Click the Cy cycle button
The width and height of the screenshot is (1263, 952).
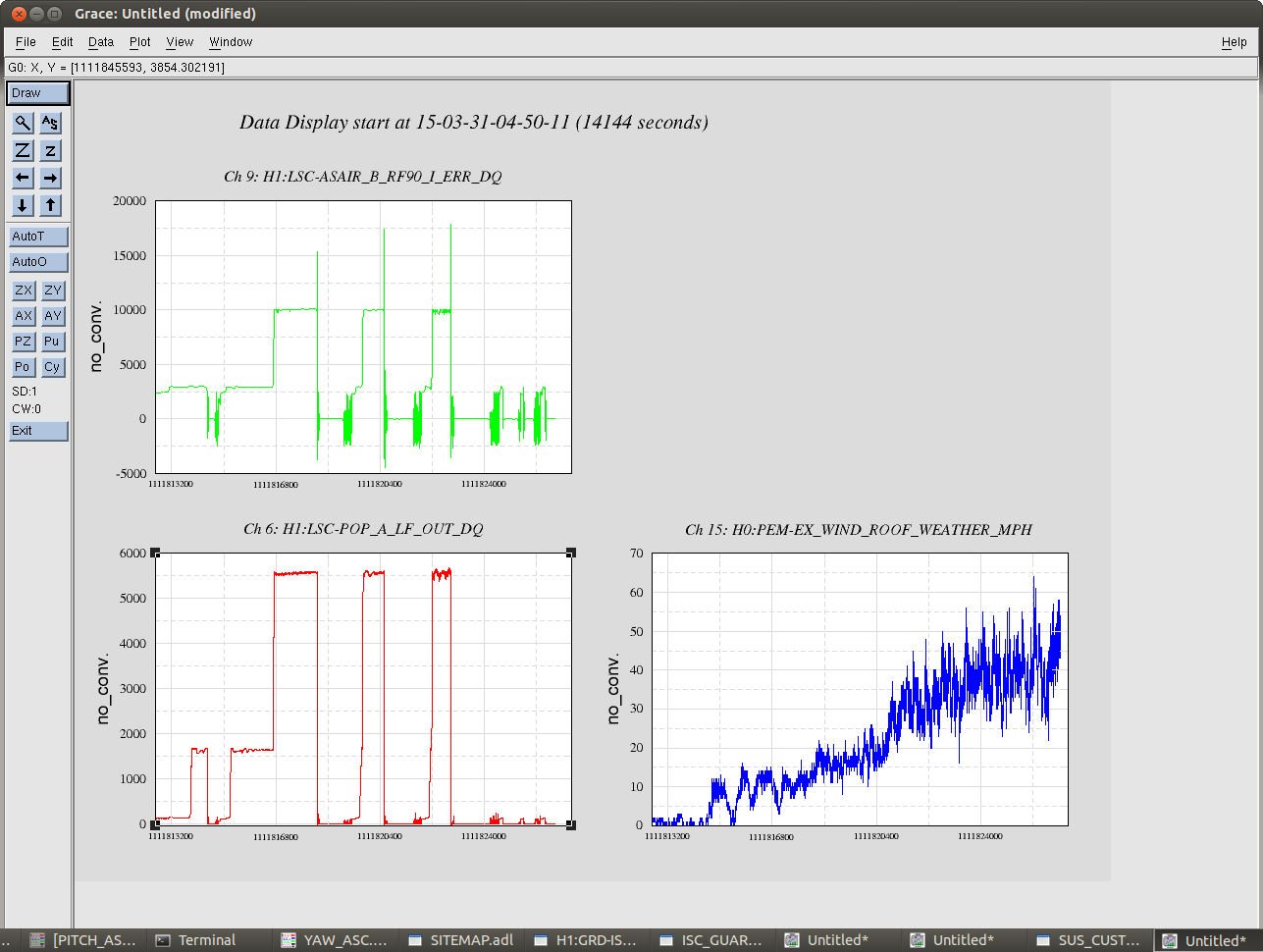click(52, 367)
